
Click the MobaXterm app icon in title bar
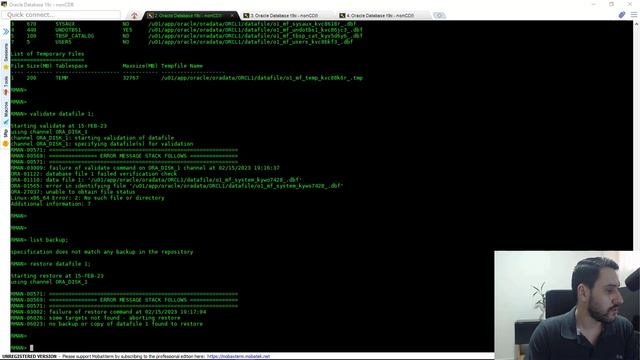(x=4, y=4)
